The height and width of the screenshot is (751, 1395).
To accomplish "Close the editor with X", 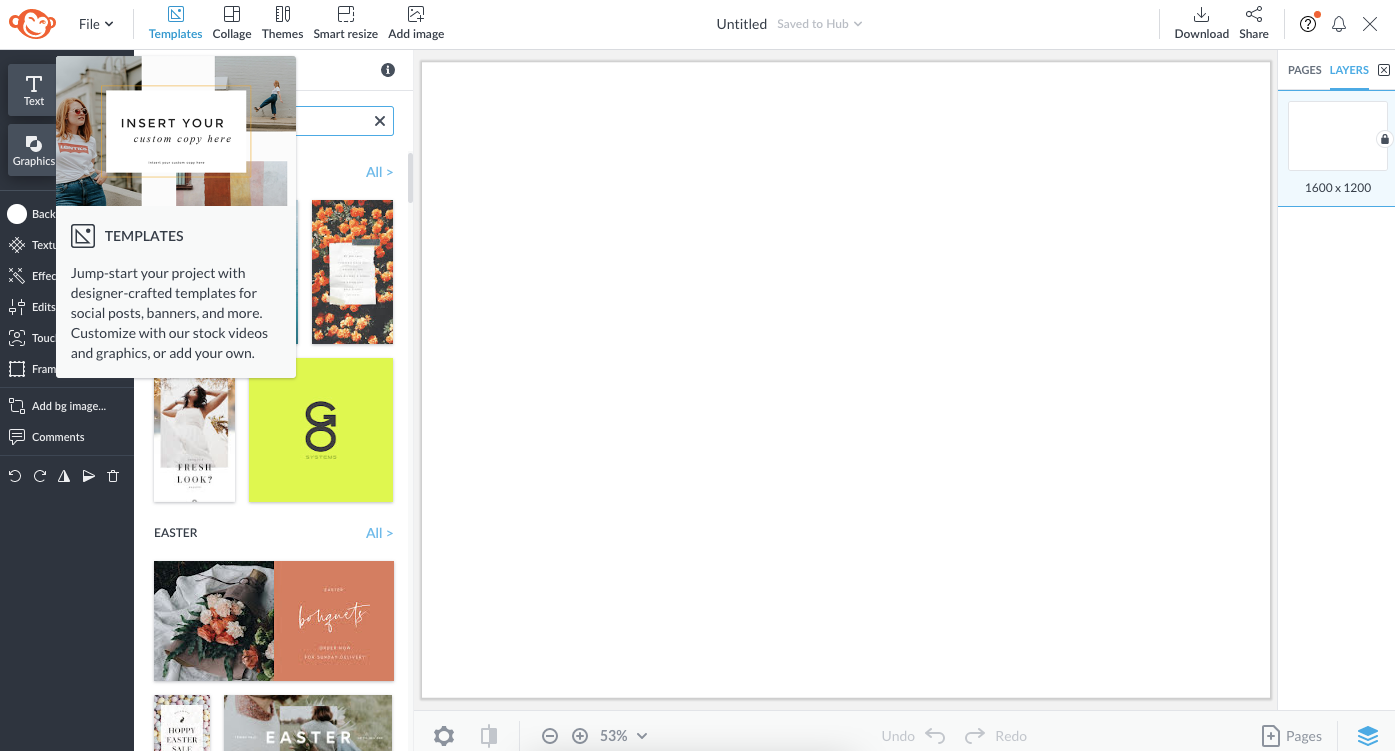I will click(1370, 24).
